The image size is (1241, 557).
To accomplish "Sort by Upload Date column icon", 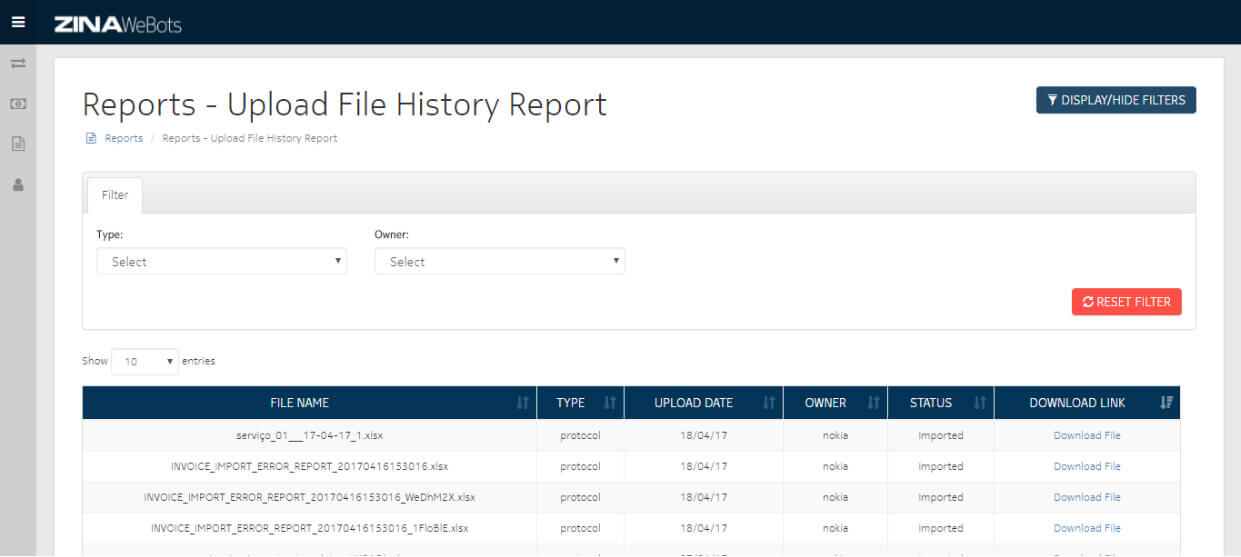I will pos(769,403).
